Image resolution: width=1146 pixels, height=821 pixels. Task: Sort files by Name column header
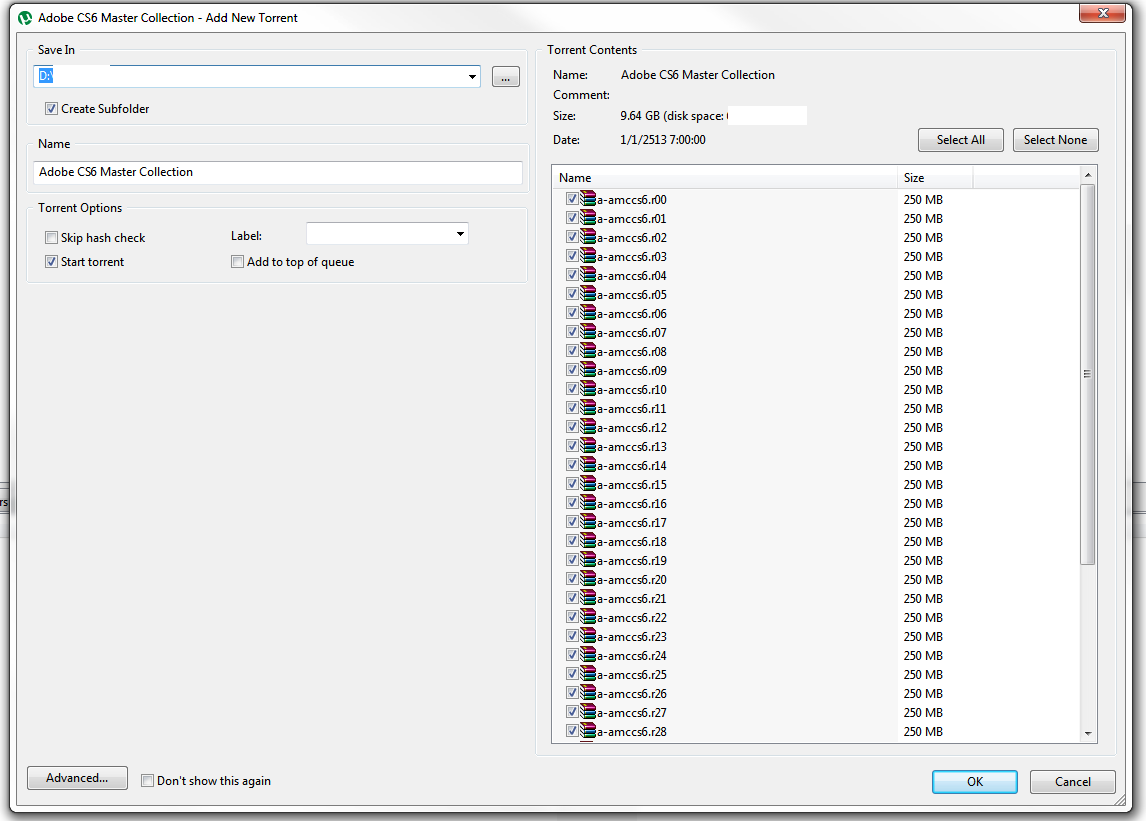(724, 178)
